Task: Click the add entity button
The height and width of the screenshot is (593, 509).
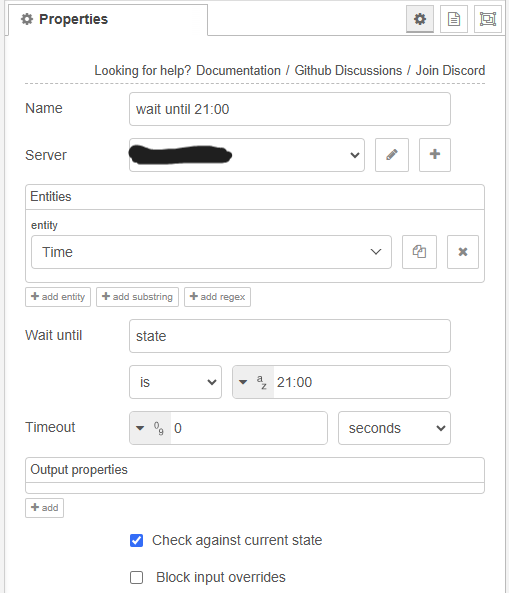Action: [x=58, y=297]
